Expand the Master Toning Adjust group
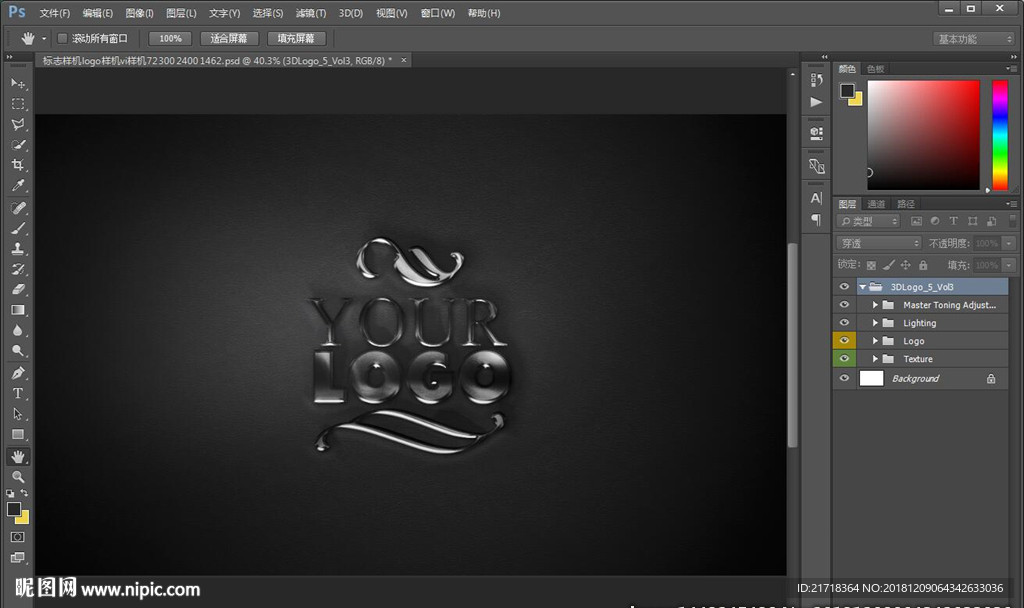Image resolution: width=1024 pixels, height=608 pixels. coord(875,305)
